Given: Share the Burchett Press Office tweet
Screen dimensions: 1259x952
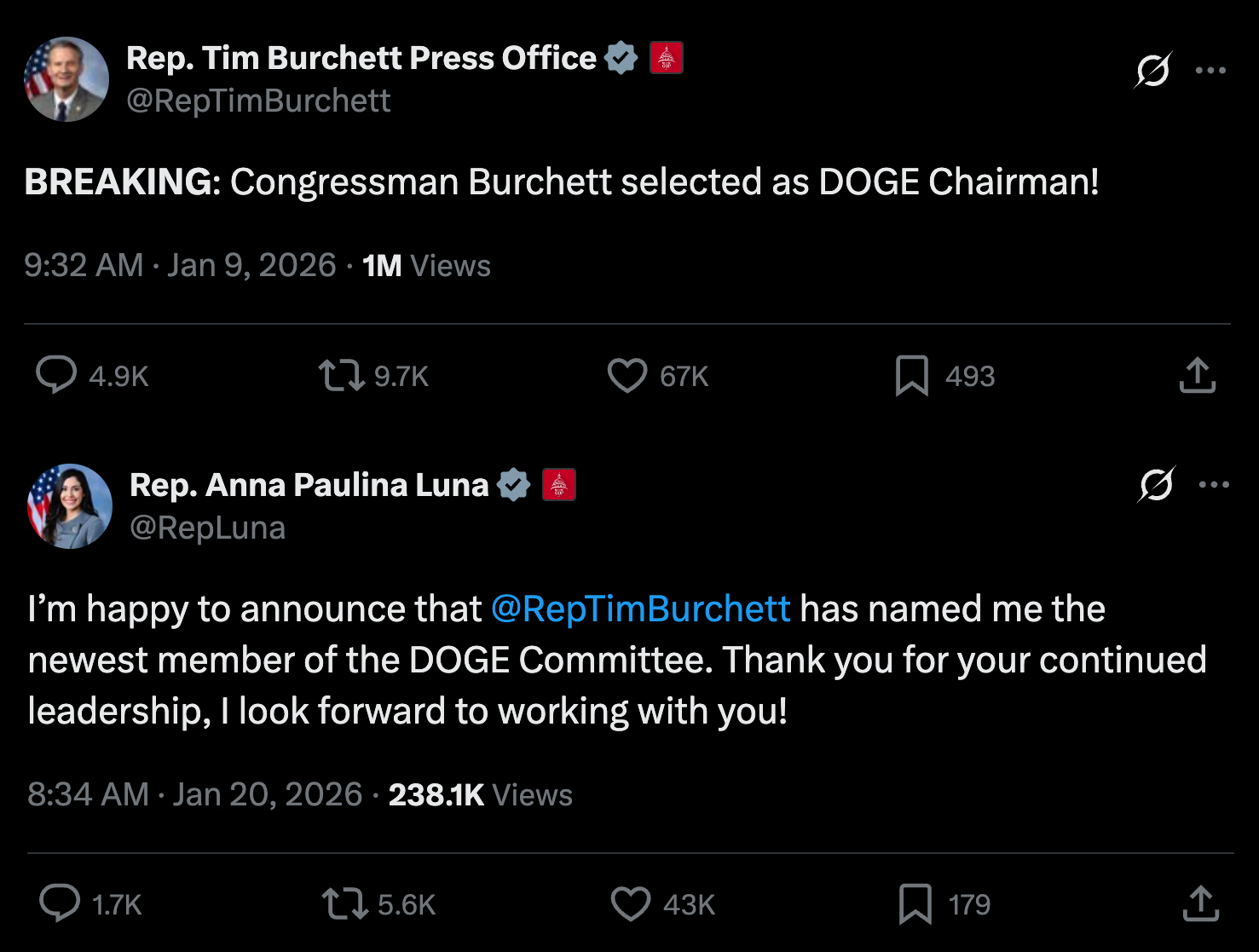Looking at the screenshot, I should click(x=1197, y=376).
